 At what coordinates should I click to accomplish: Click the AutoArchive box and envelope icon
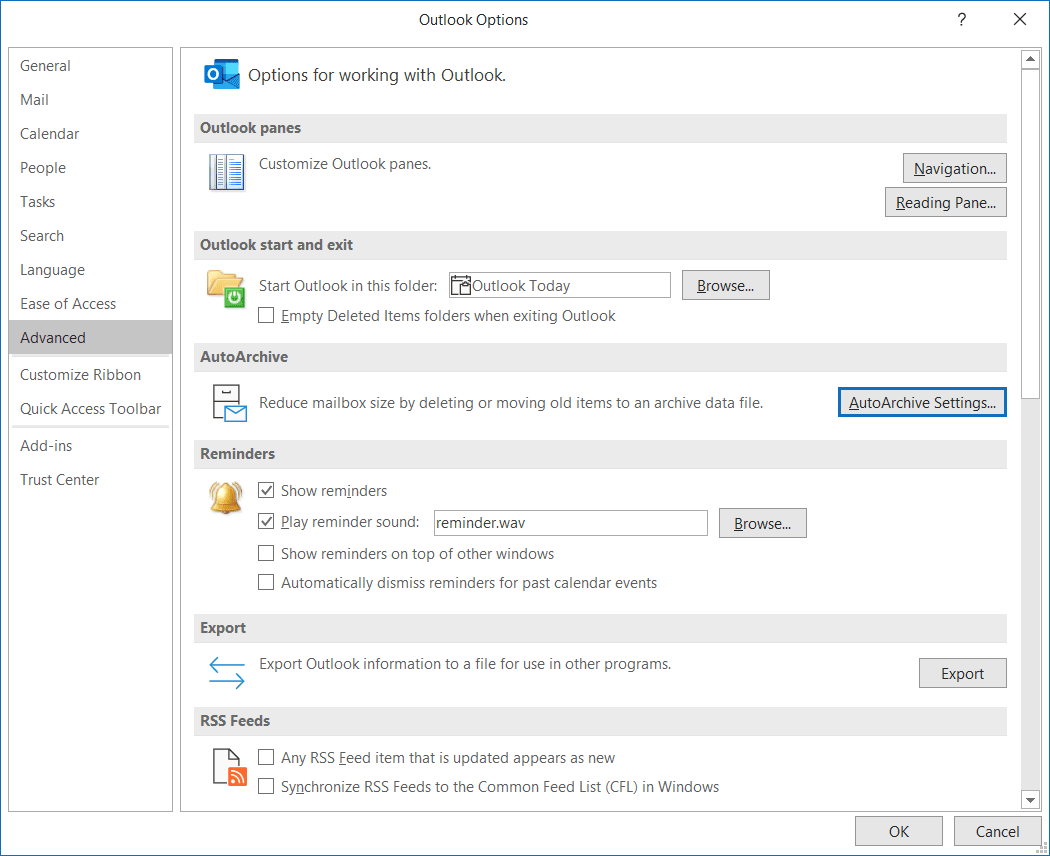coord(230,403)
